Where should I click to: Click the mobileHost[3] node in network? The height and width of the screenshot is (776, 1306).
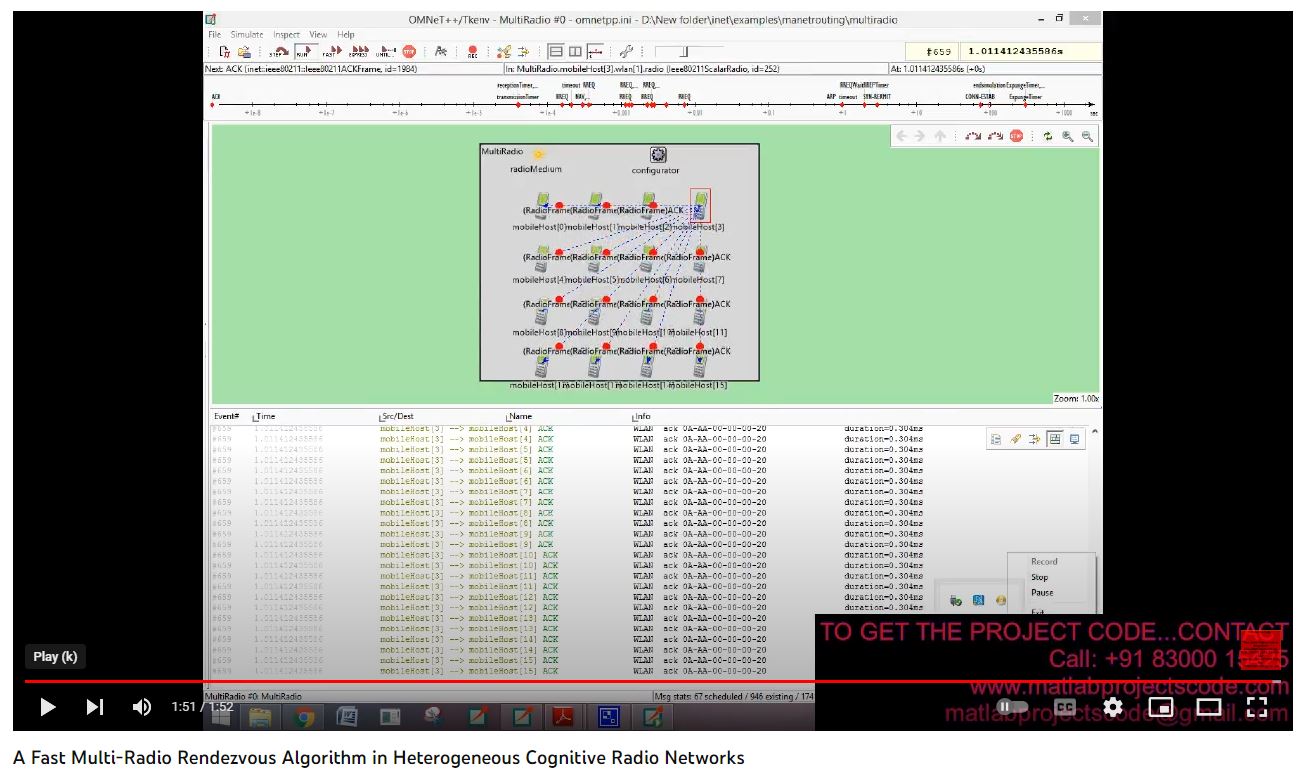701,205
